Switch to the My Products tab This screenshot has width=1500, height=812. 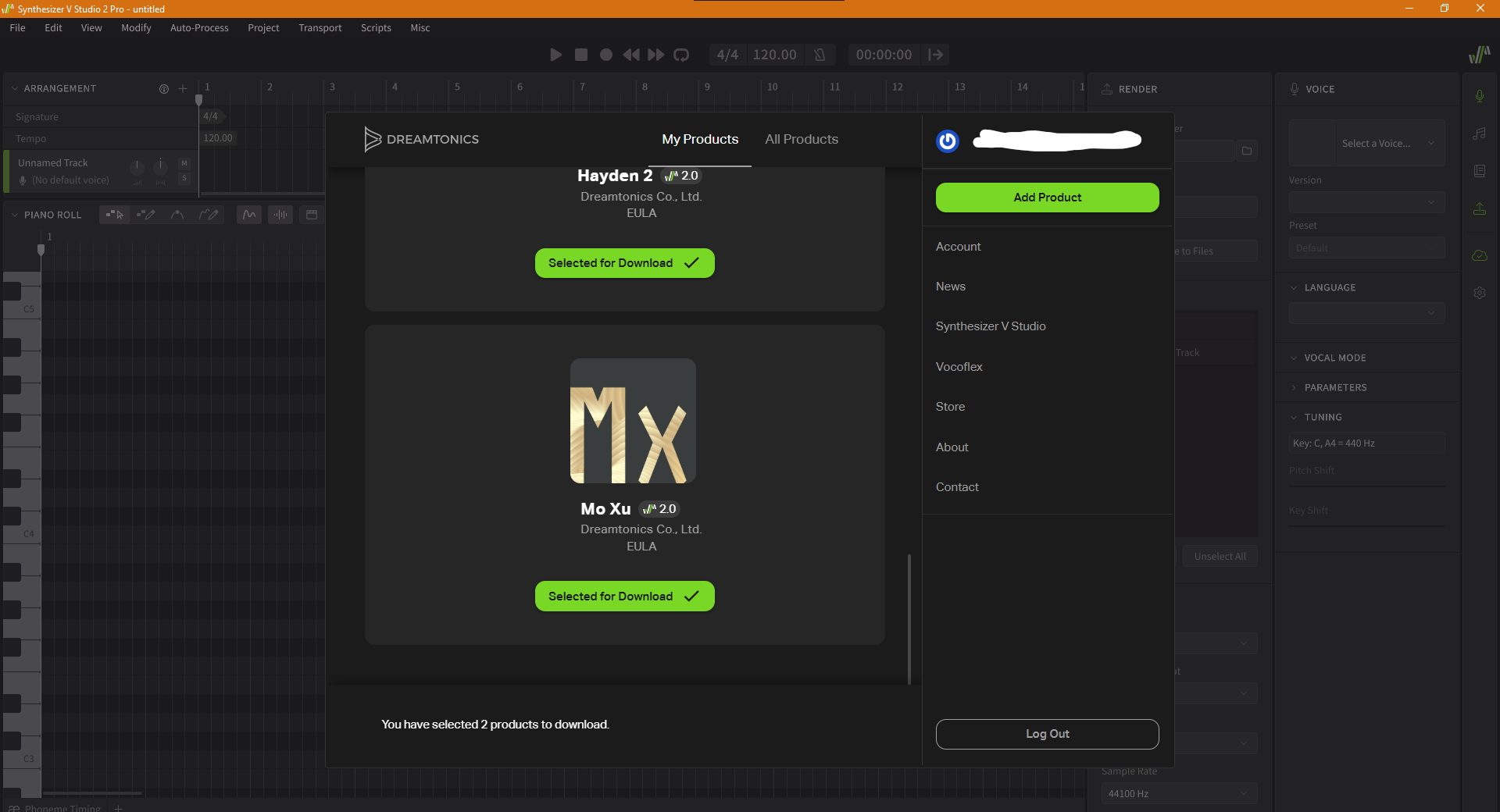(700, 139)
